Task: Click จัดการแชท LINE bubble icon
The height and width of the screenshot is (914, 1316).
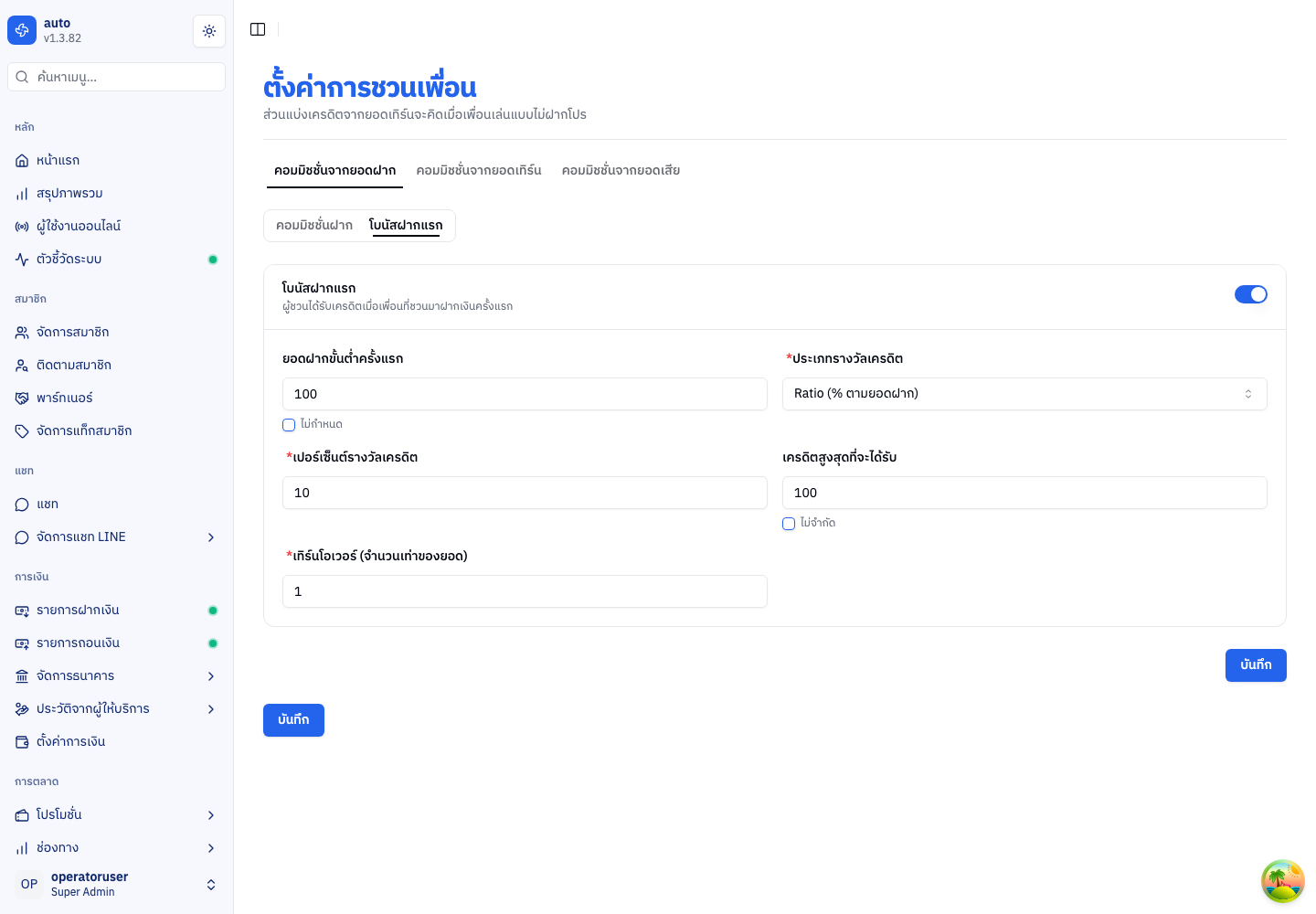Action: pyautogui.click(x=22, y=537)
